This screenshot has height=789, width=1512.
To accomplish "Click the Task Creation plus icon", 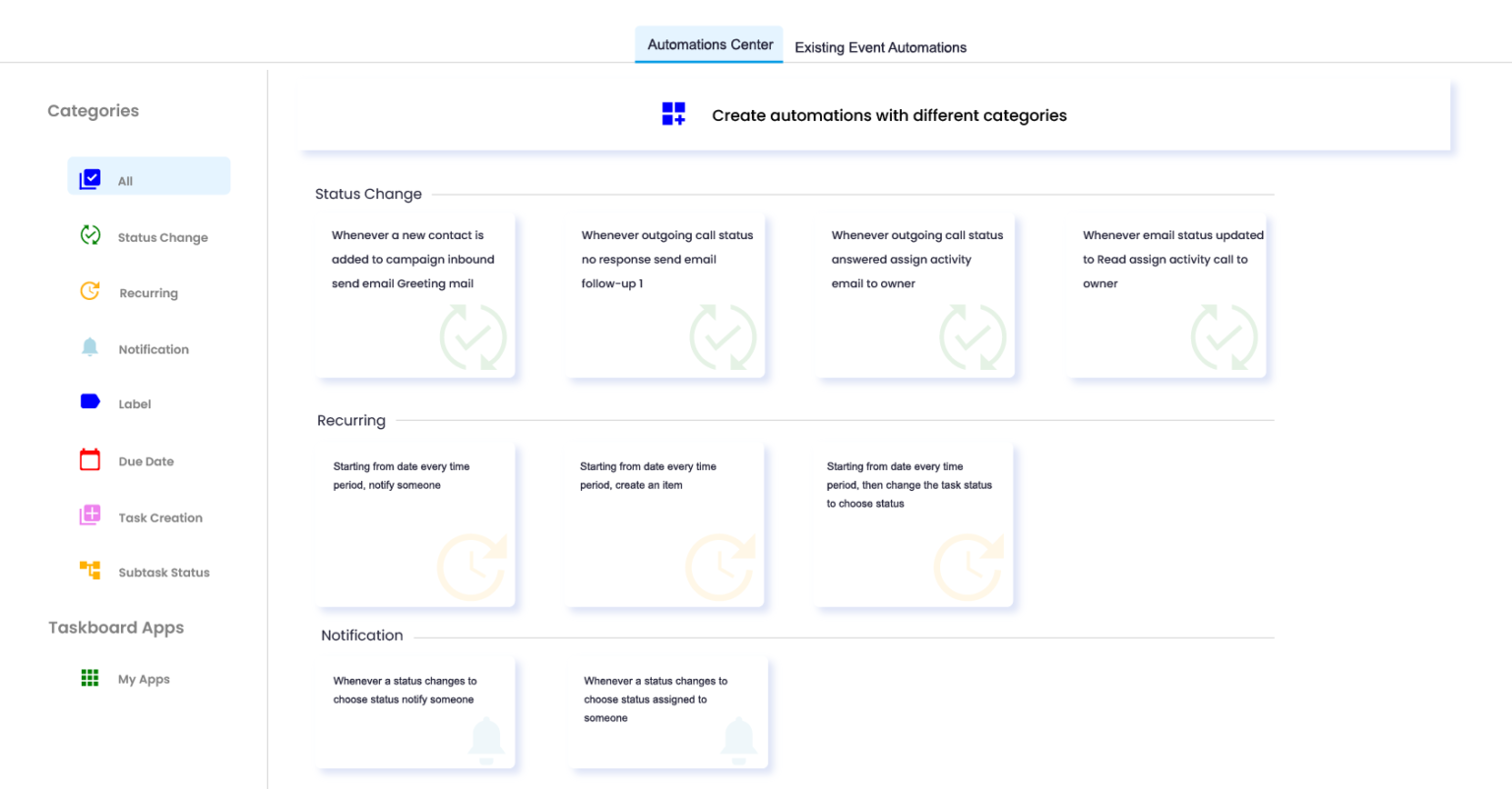I will pyautogui.click(x=90, y=516).
